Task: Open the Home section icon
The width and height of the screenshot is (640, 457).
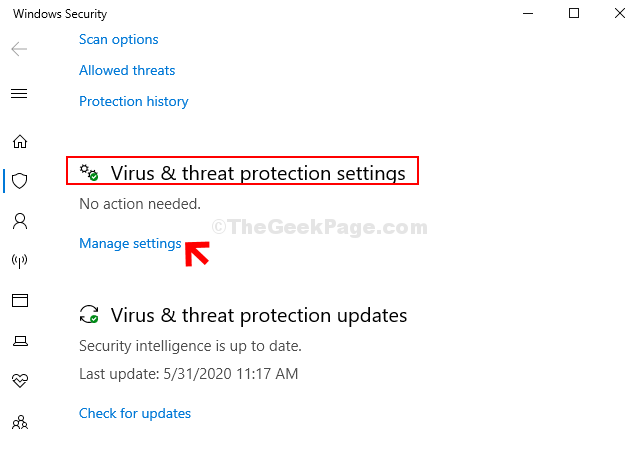Action: (x=20, y=142)
